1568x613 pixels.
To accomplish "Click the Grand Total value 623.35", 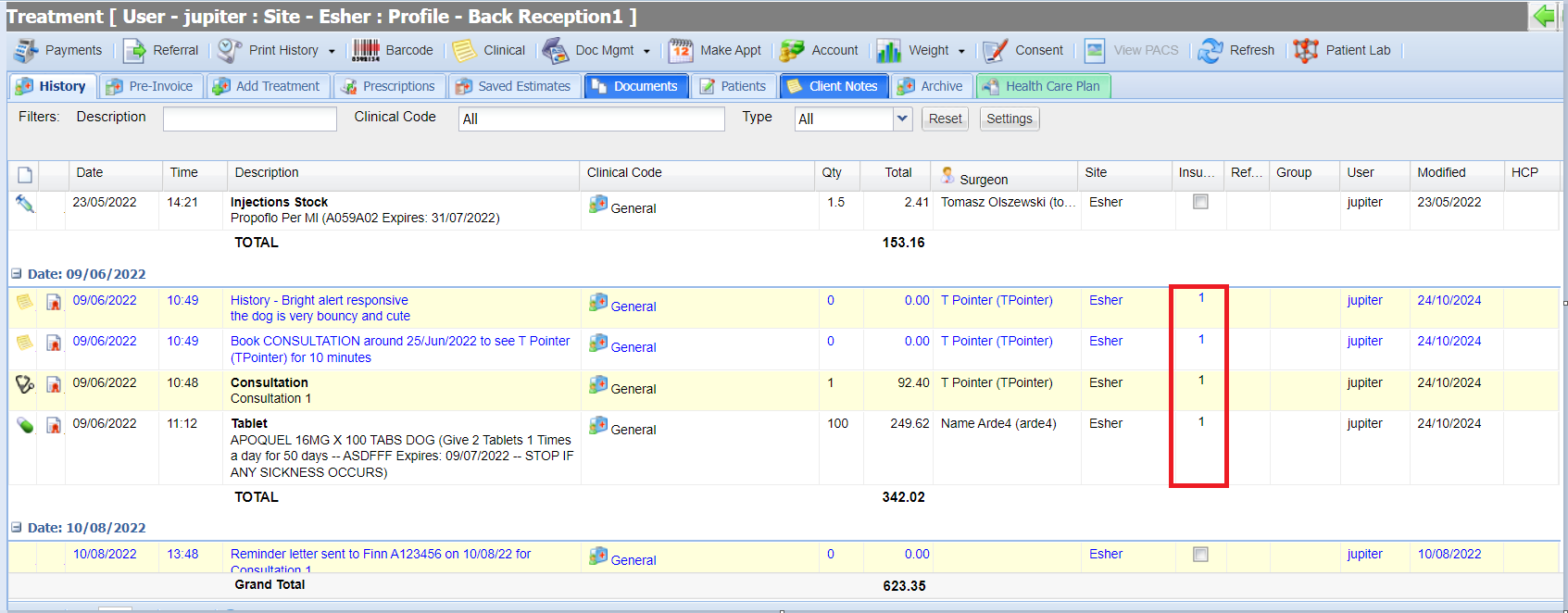I will pyautogui.click(x=904, y=586).
